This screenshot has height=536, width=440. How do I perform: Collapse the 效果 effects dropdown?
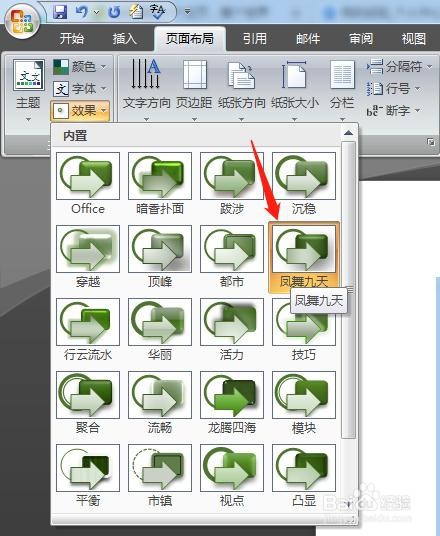[x=80, y=110]
